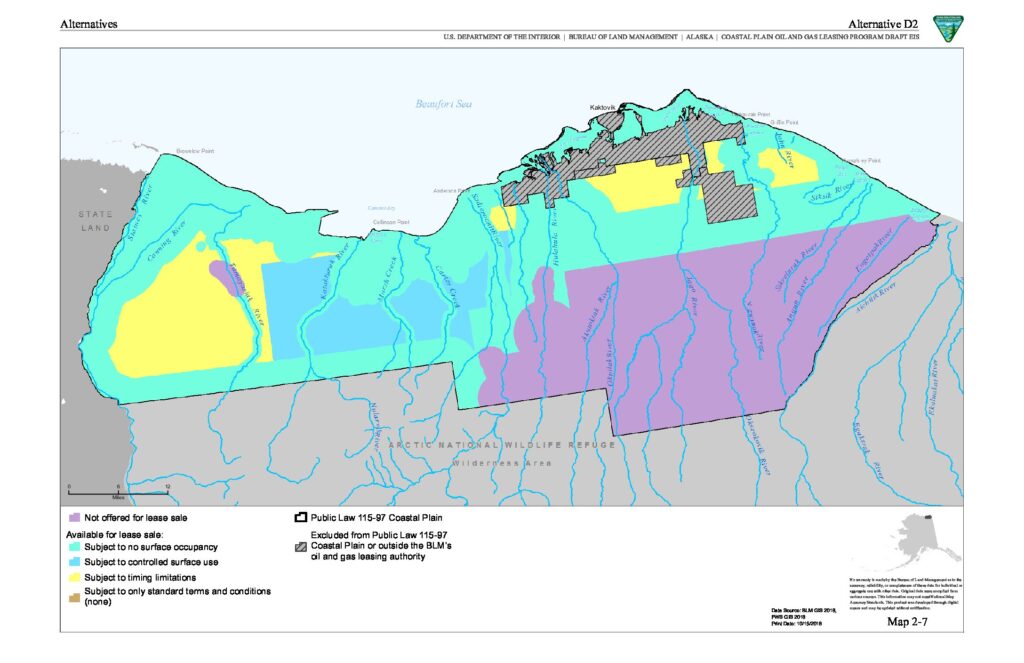The width and height of the screenshot is (1024, 663).
Task: Click the 'Map 2-7' label
Action: pyautogui.click(x=909, y=622)
